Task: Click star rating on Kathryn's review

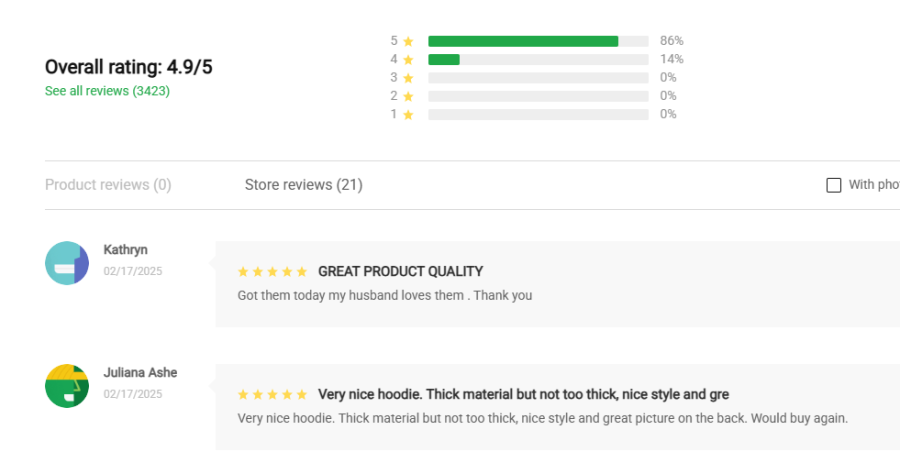Action: pos(273,271)
